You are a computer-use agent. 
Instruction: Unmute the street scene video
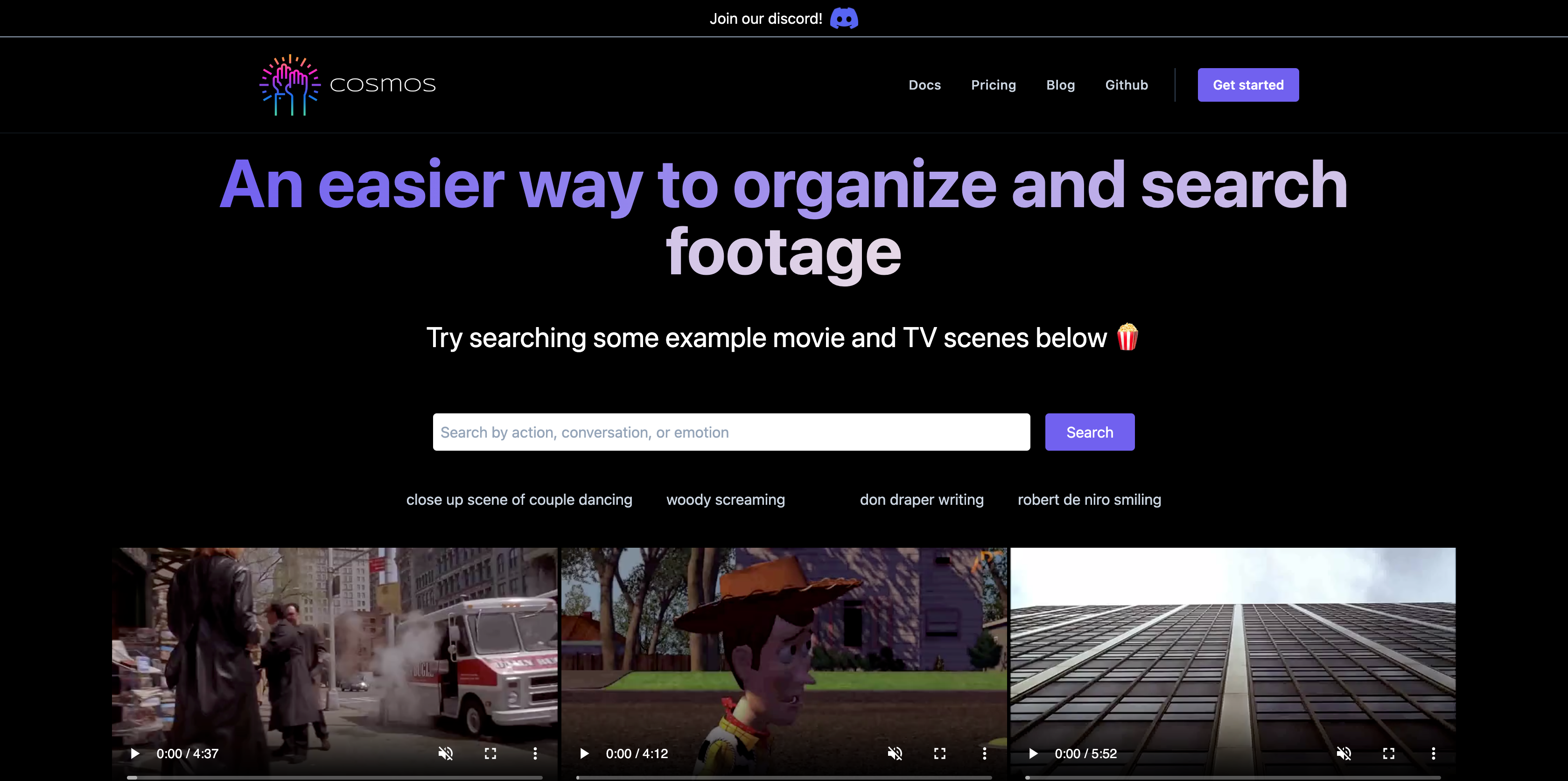coord(446,753)
